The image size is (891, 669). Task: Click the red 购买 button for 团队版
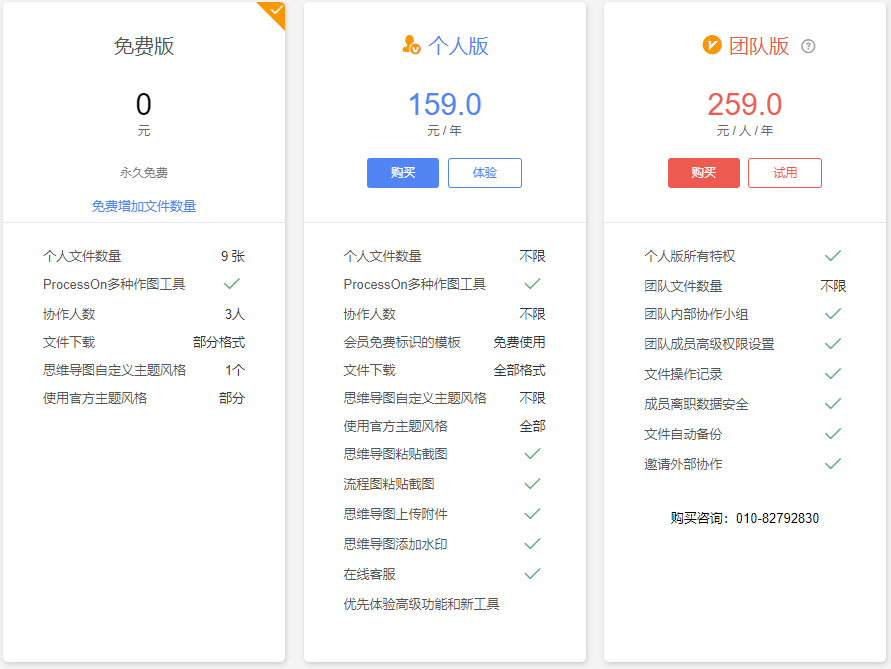tap(703, 173)
